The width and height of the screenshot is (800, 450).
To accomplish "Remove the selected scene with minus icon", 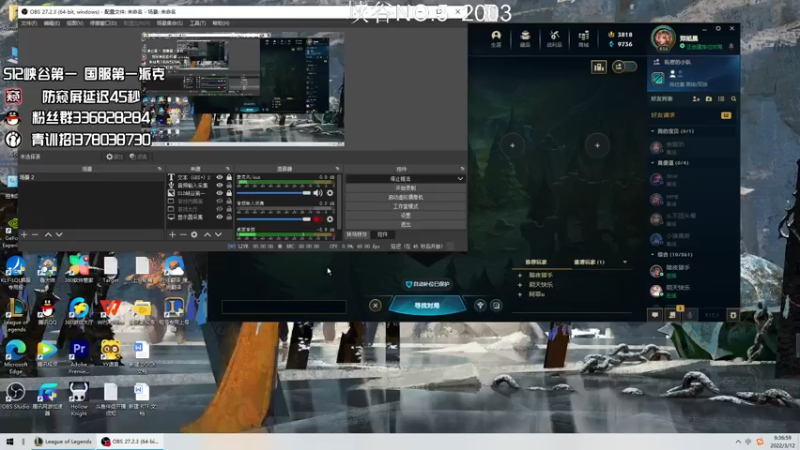I will click(x=35, y=235).
